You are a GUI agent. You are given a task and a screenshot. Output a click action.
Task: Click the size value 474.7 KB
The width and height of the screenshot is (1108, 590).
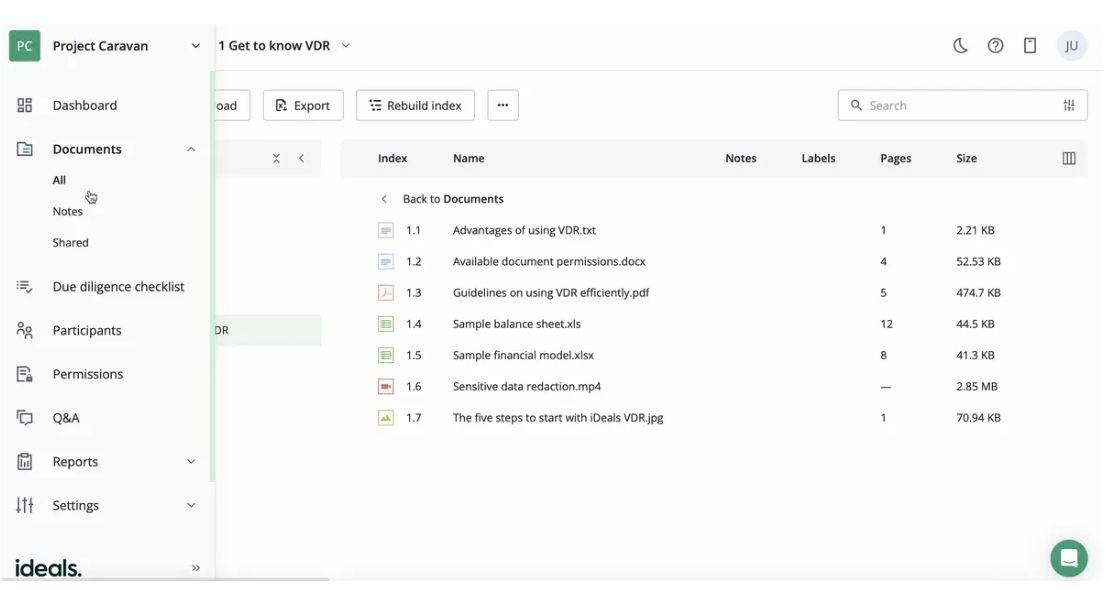coord(979,293)
